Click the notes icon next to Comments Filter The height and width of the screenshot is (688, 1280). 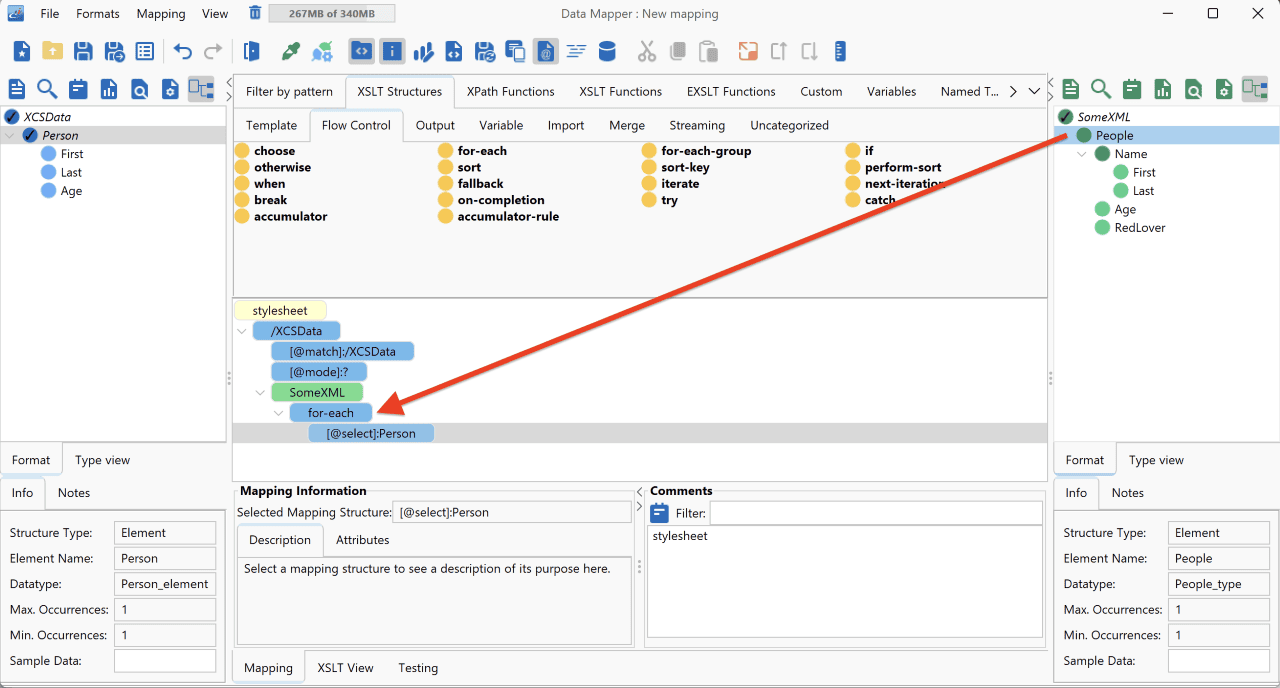(x=659, y=513)
